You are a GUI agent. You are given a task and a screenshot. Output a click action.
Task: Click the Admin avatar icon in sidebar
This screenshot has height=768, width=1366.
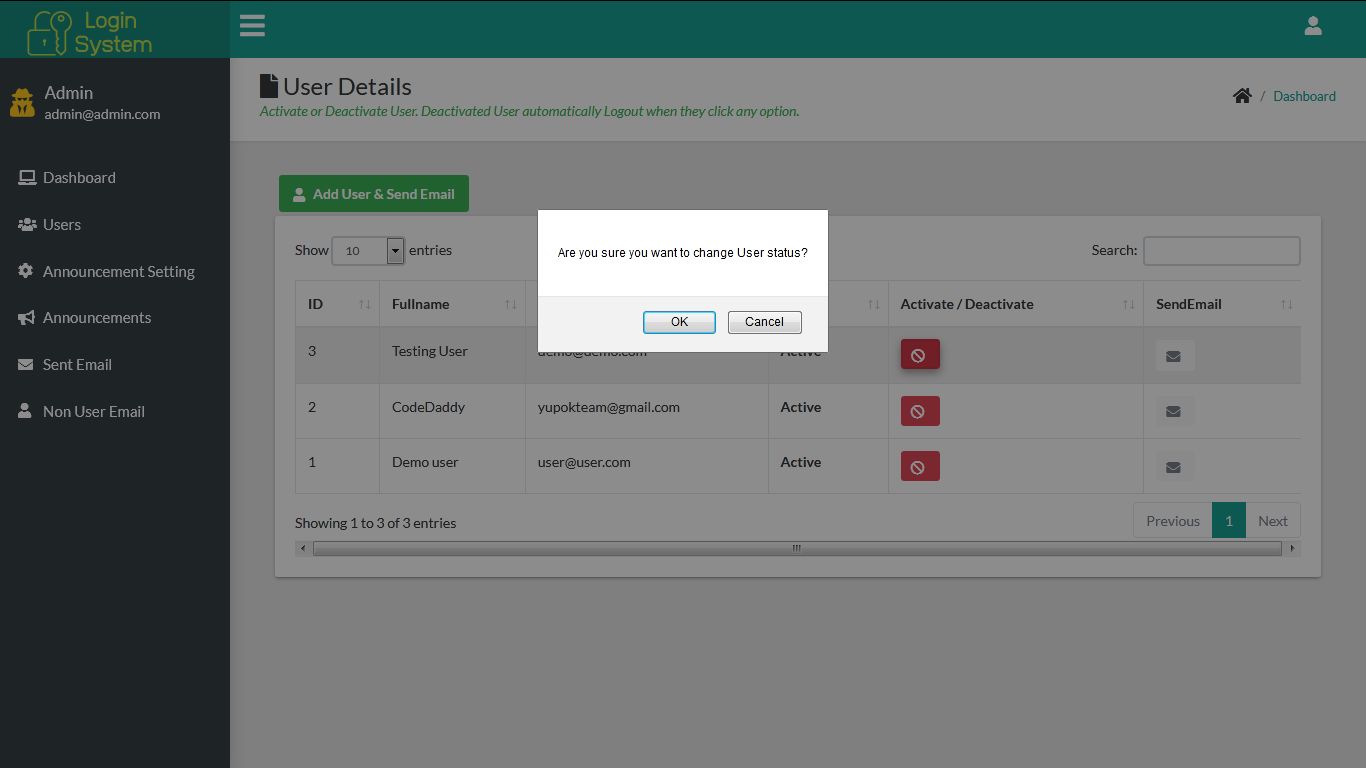coord(22,102)
